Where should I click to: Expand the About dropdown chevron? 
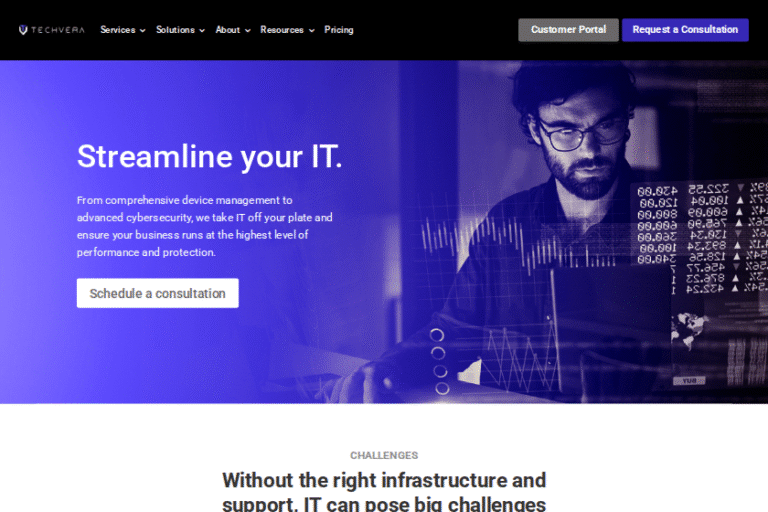tap(248, 30)
